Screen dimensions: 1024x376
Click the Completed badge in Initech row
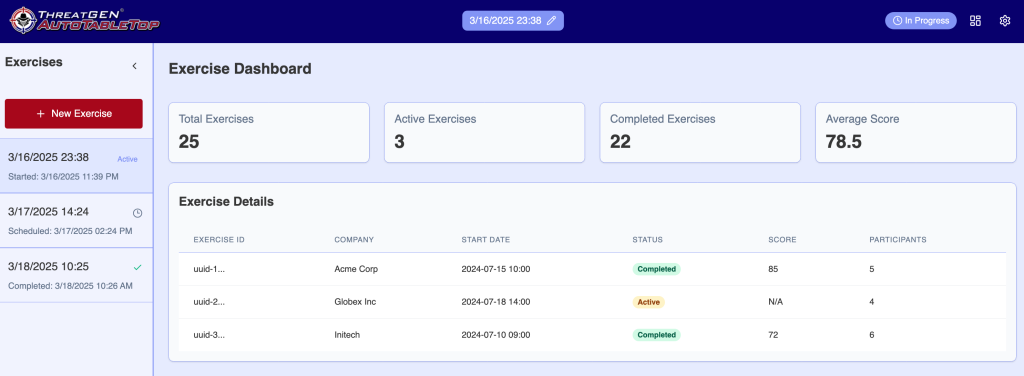656,335
